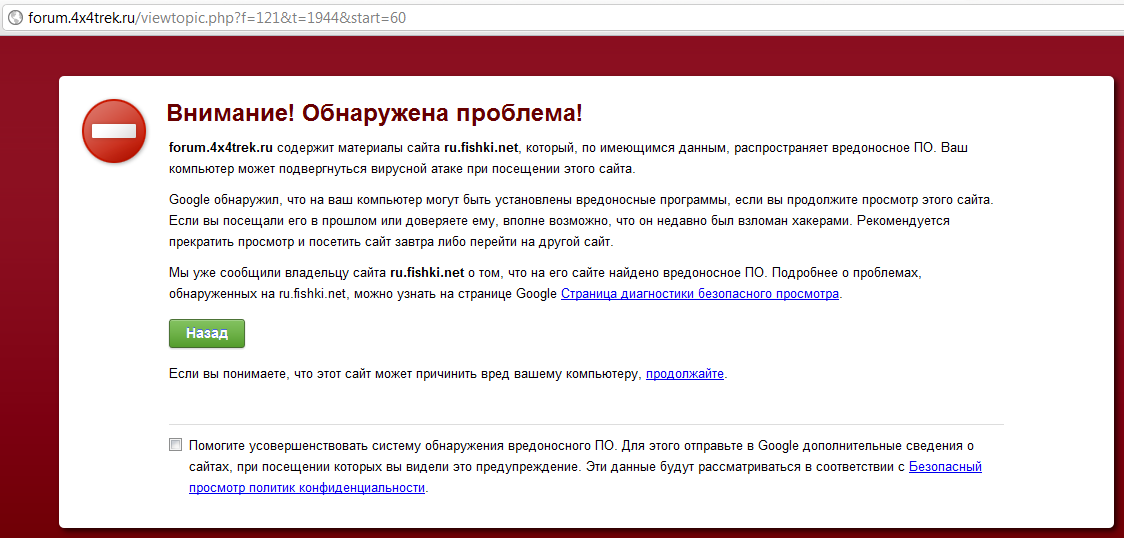Toggle the malware detection improvement checkbox

pyautogui.click(x=176, y=445)
